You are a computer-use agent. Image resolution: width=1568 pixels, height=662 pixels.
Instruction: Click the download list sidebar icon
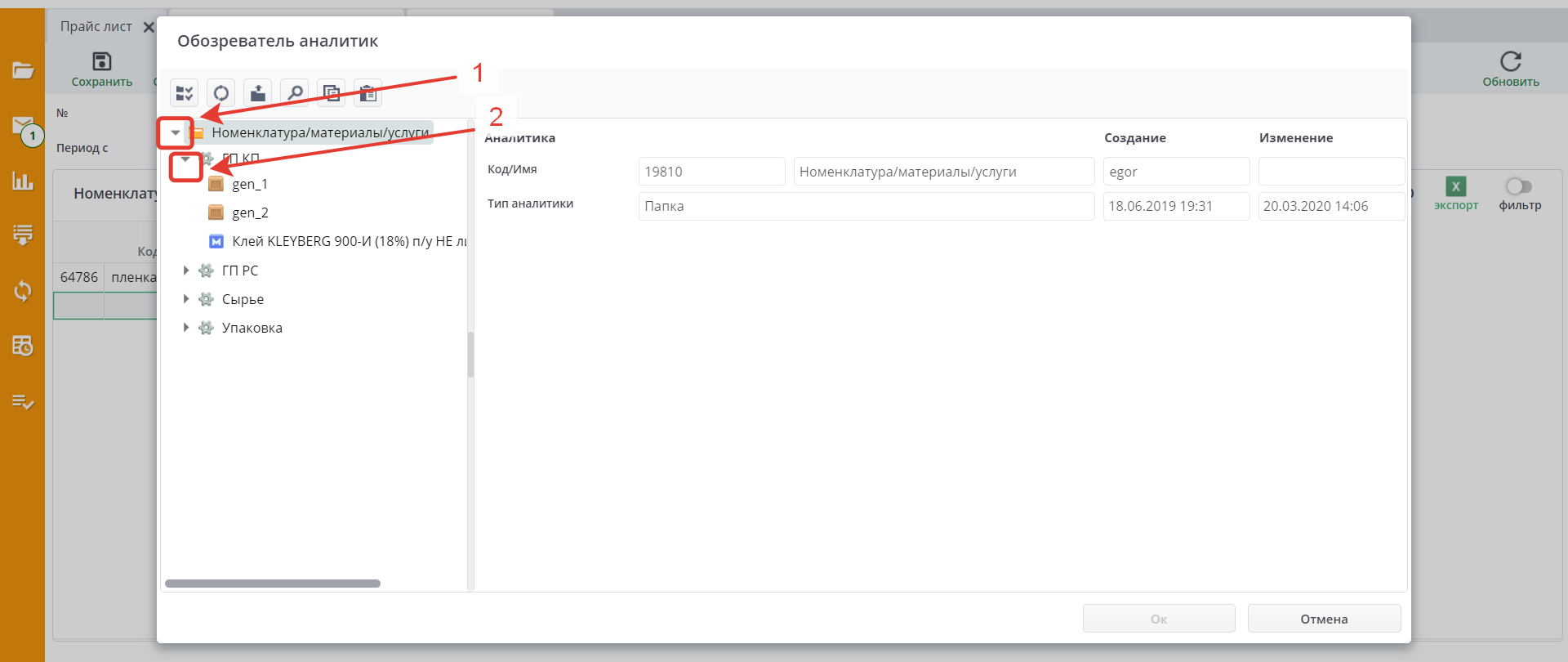click(x=23, y=235)
